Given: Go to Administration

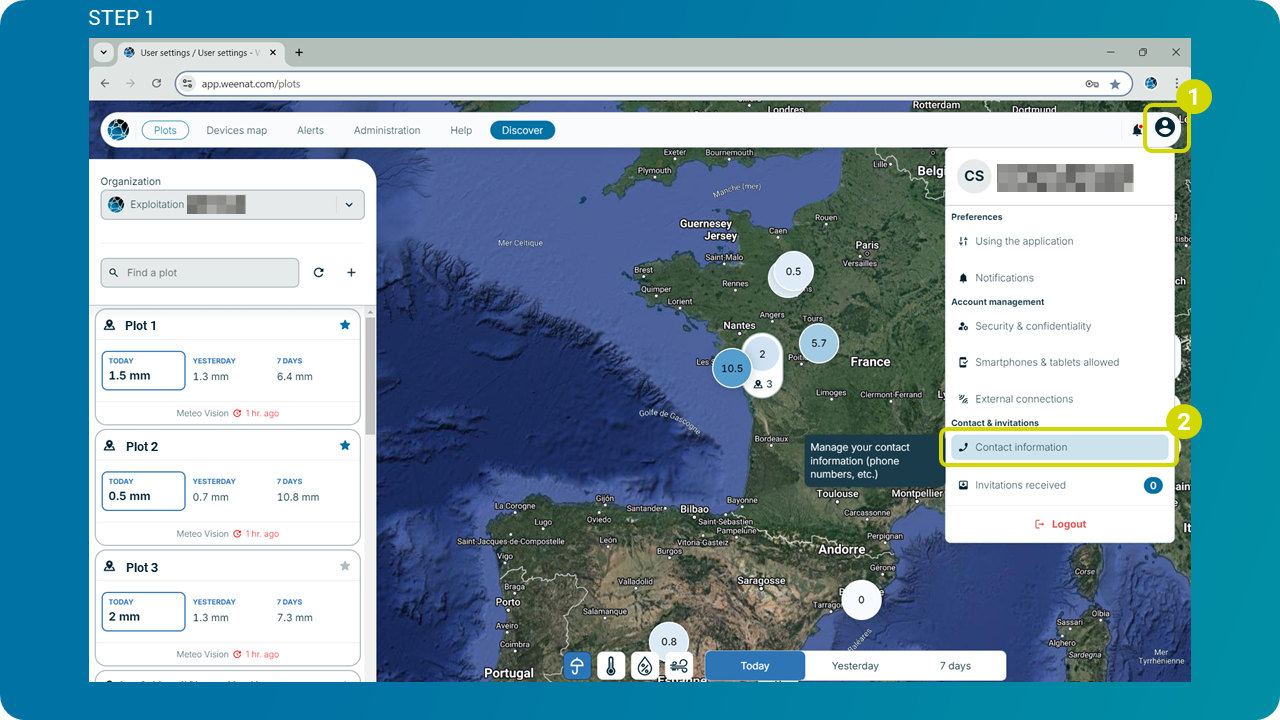Looking at the screenshot, I should [387, 130].
